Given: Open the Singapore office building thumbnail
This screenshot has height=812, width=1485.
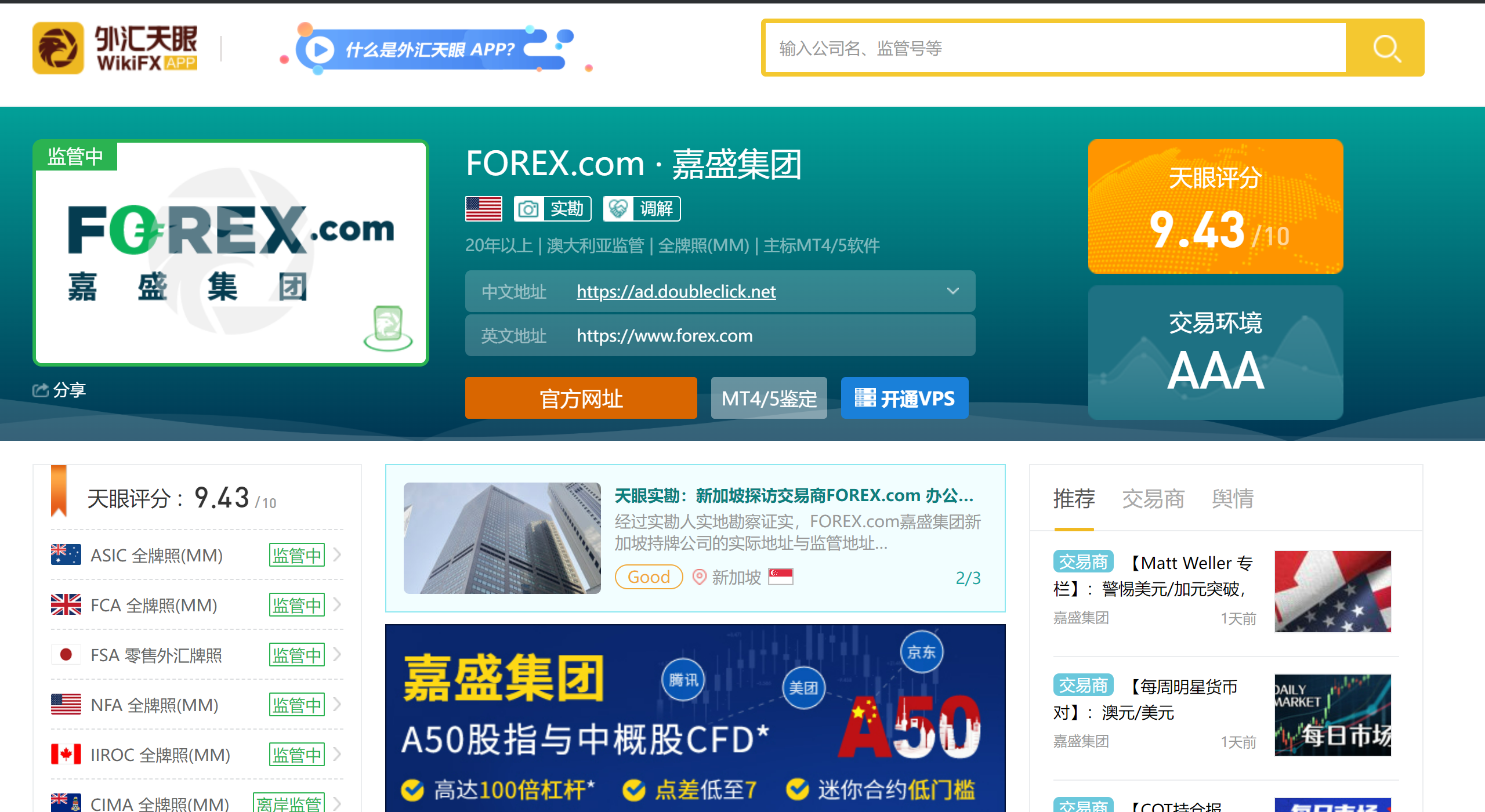Looking at the screenshot, I should point(502,538).
